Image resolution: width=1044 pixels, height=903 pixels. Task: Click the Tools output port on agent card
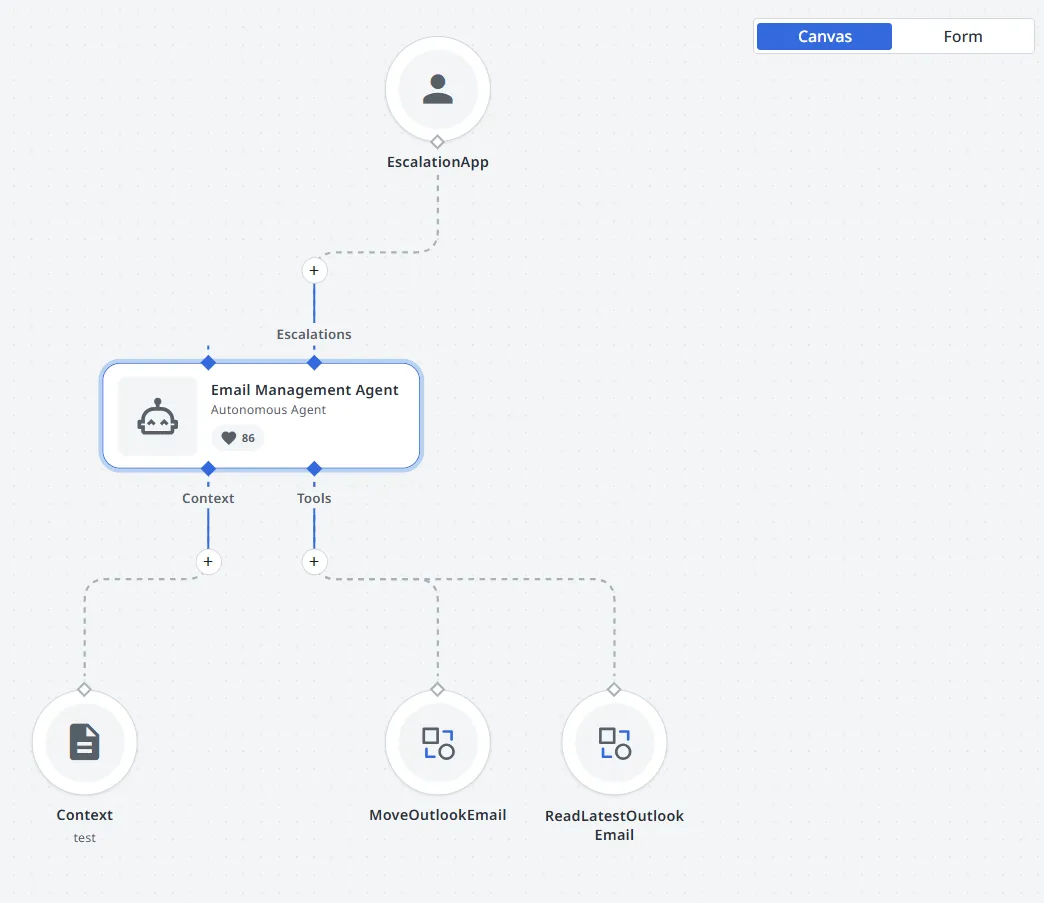coord(314,468)
